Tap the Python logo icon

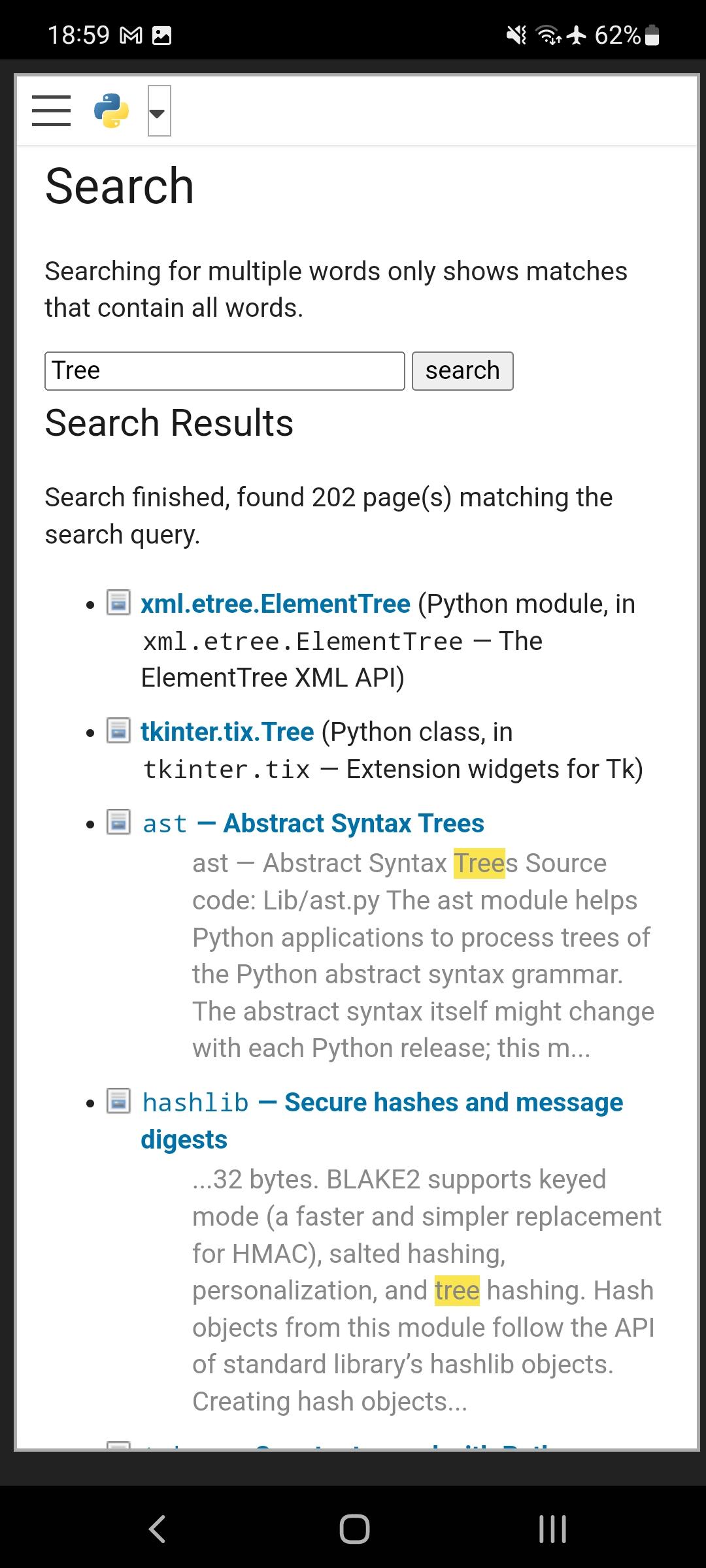111,111
